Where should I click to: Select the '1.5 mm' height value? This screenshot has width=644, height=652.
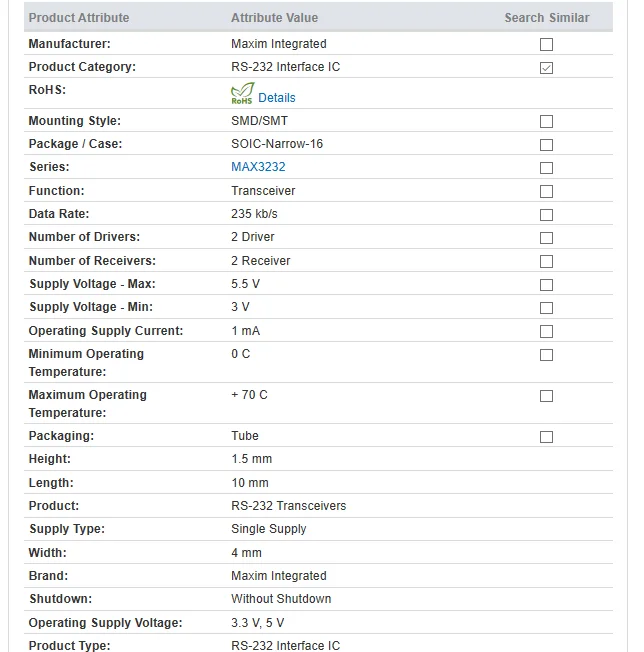click(x=252, y=459)
